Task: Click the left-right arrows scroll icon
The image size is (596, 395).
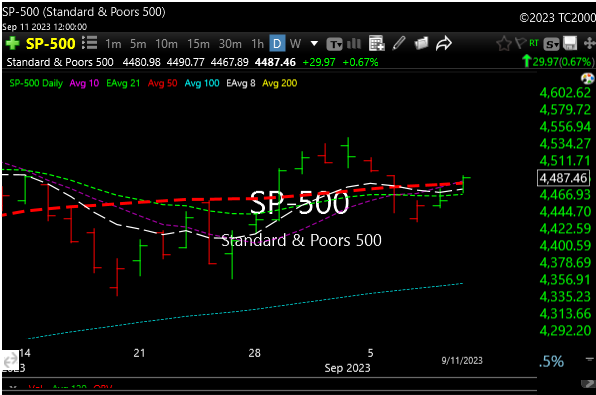Action: click(x=10, y=359)
